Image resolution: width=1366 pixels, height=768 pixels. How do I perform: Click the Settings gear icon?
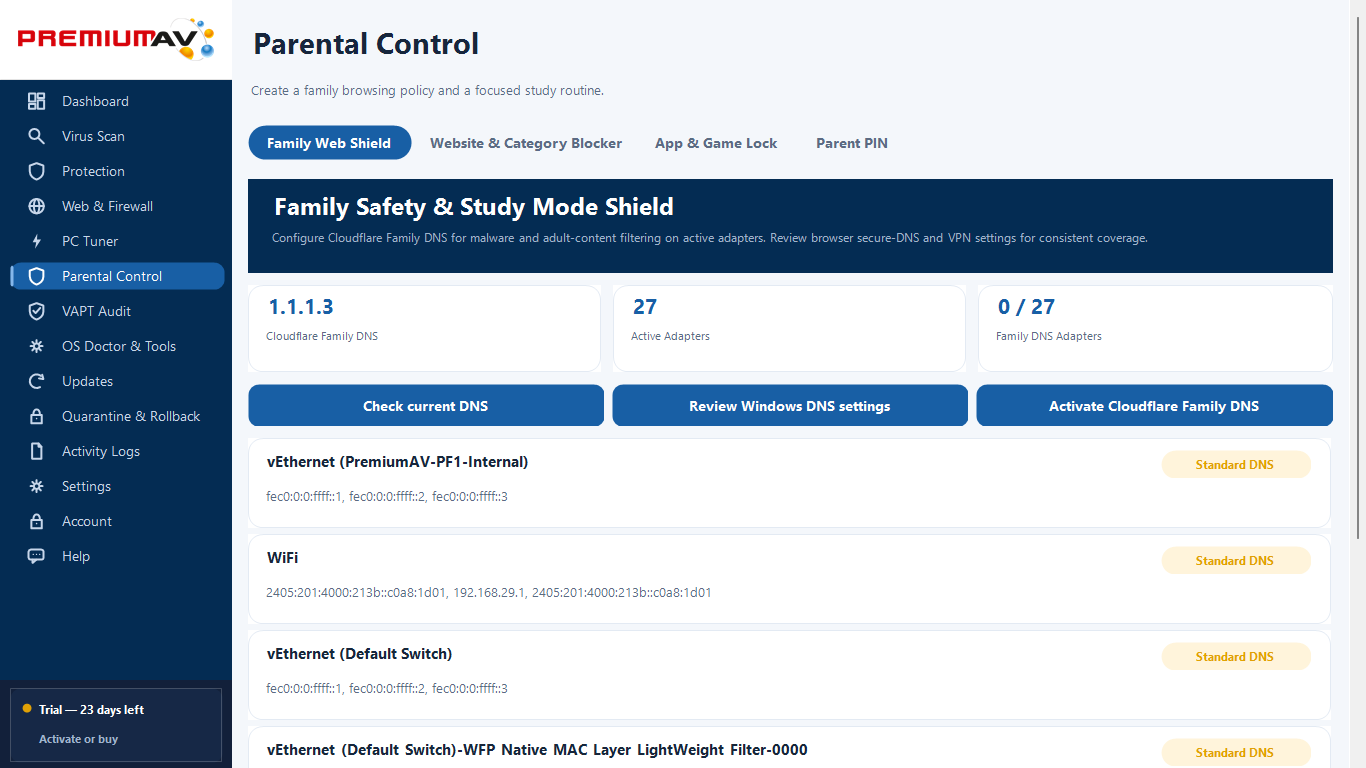tap(37, 486)
